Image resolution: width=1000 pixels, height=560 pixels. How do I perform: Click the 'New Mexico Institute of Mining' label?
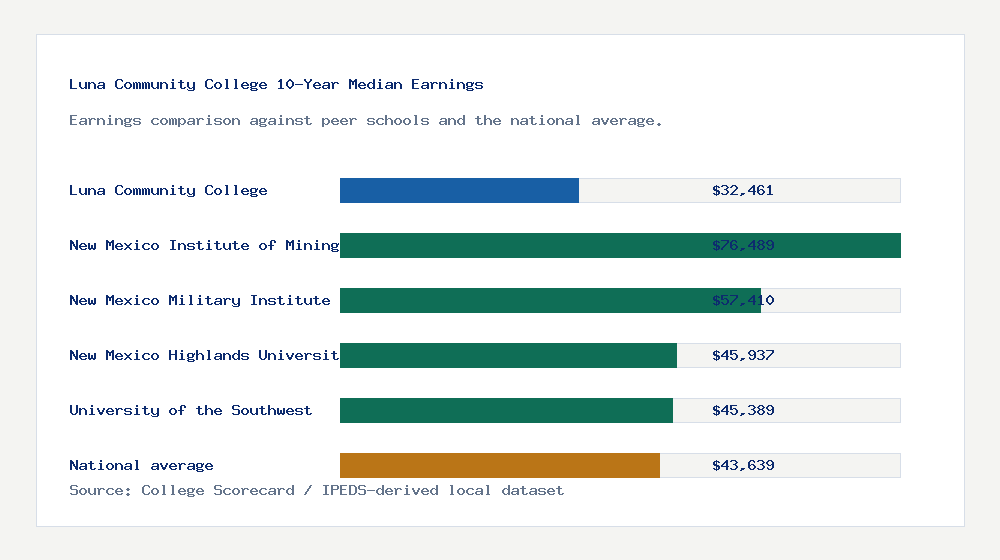coord(204,245)
